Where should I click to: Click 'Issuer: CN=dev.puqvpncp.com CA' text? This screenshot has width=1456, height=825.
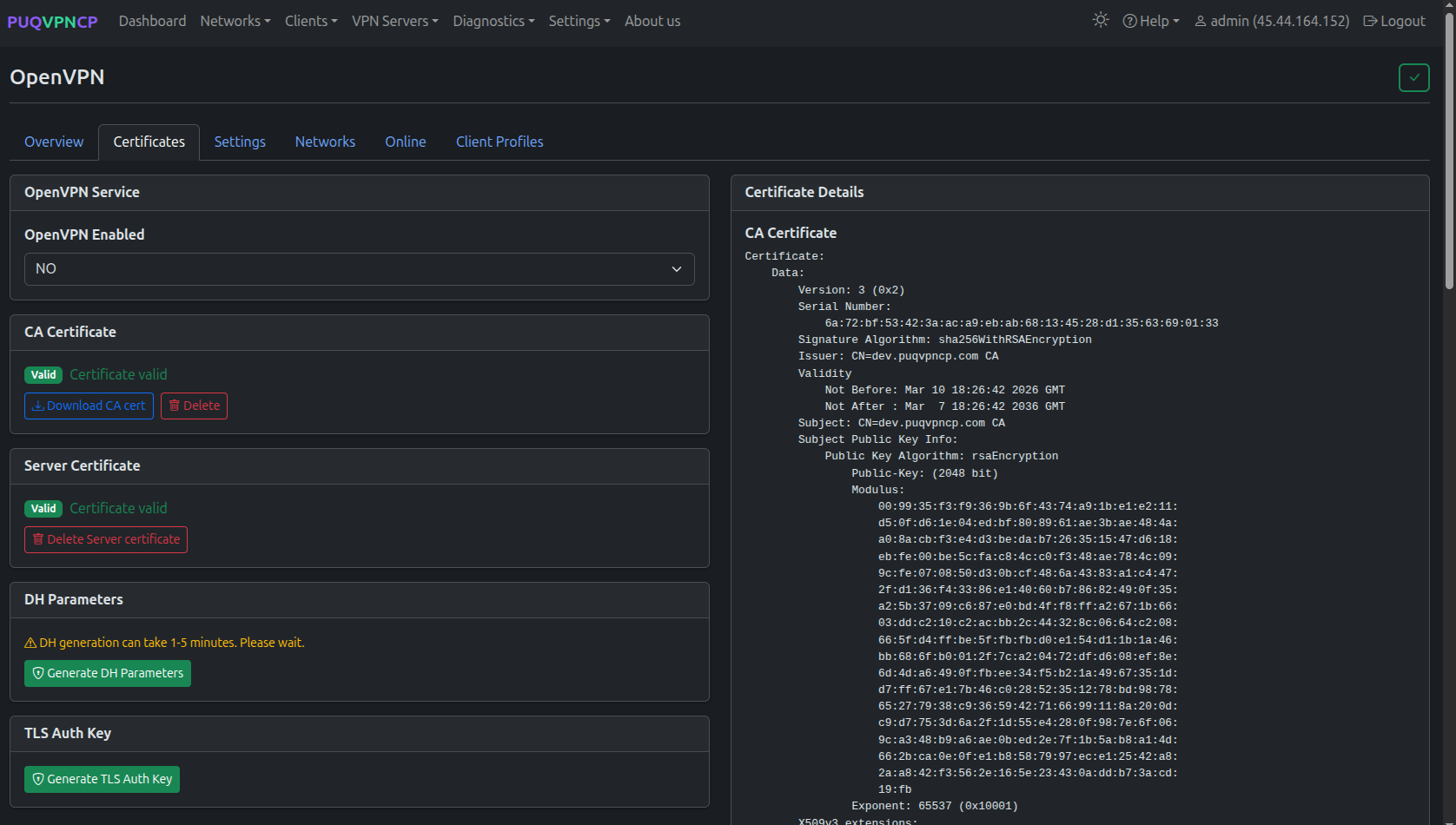898,356
